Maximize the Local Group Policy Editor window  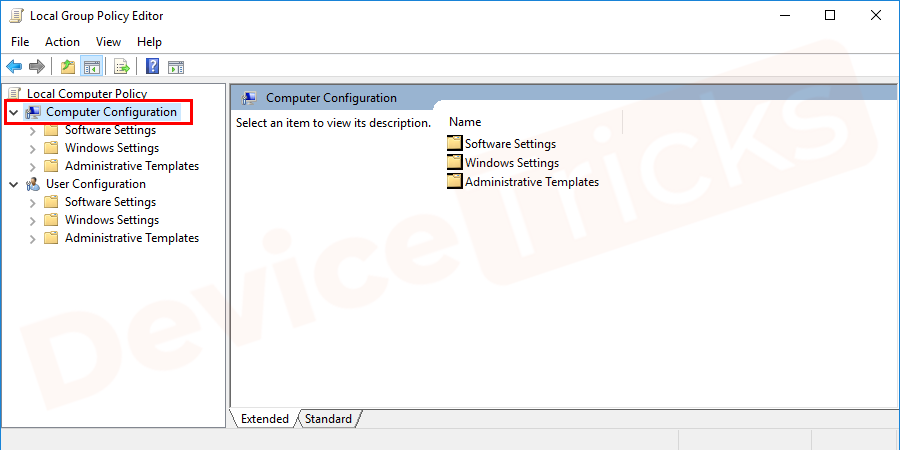[830, 15]
